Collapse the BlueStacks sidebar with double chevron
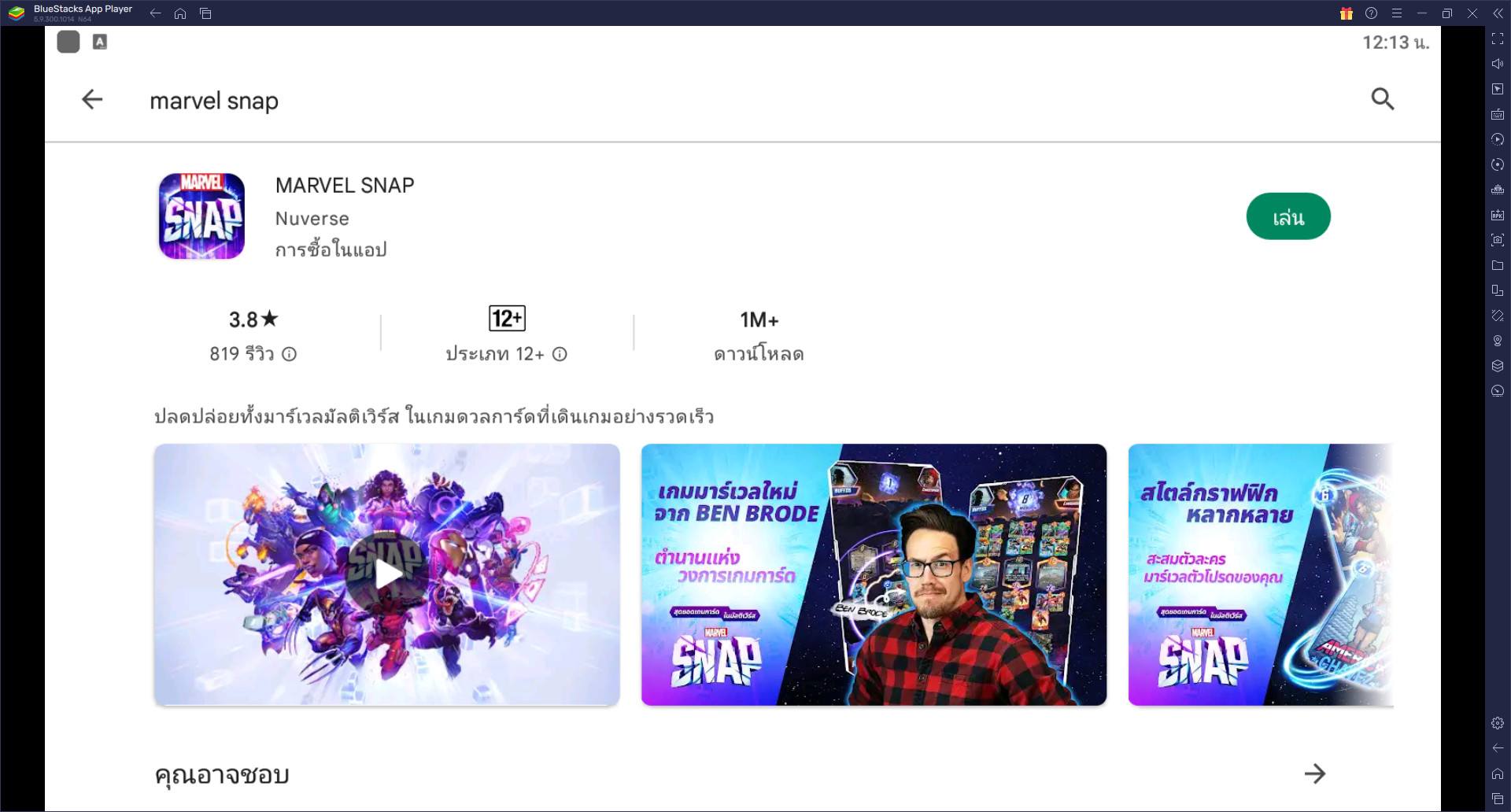The width and height of the screenshot is (1511, 812). pyautogui.click(x=1498, y=13)
